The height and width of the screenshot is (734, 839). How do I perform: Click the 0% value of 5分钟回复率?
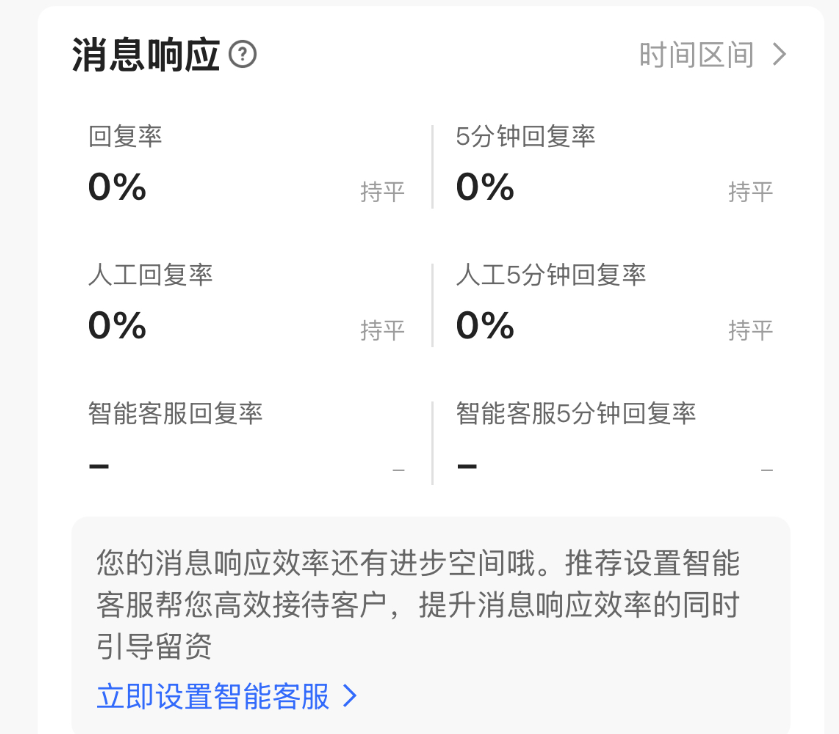coord(484,190)
